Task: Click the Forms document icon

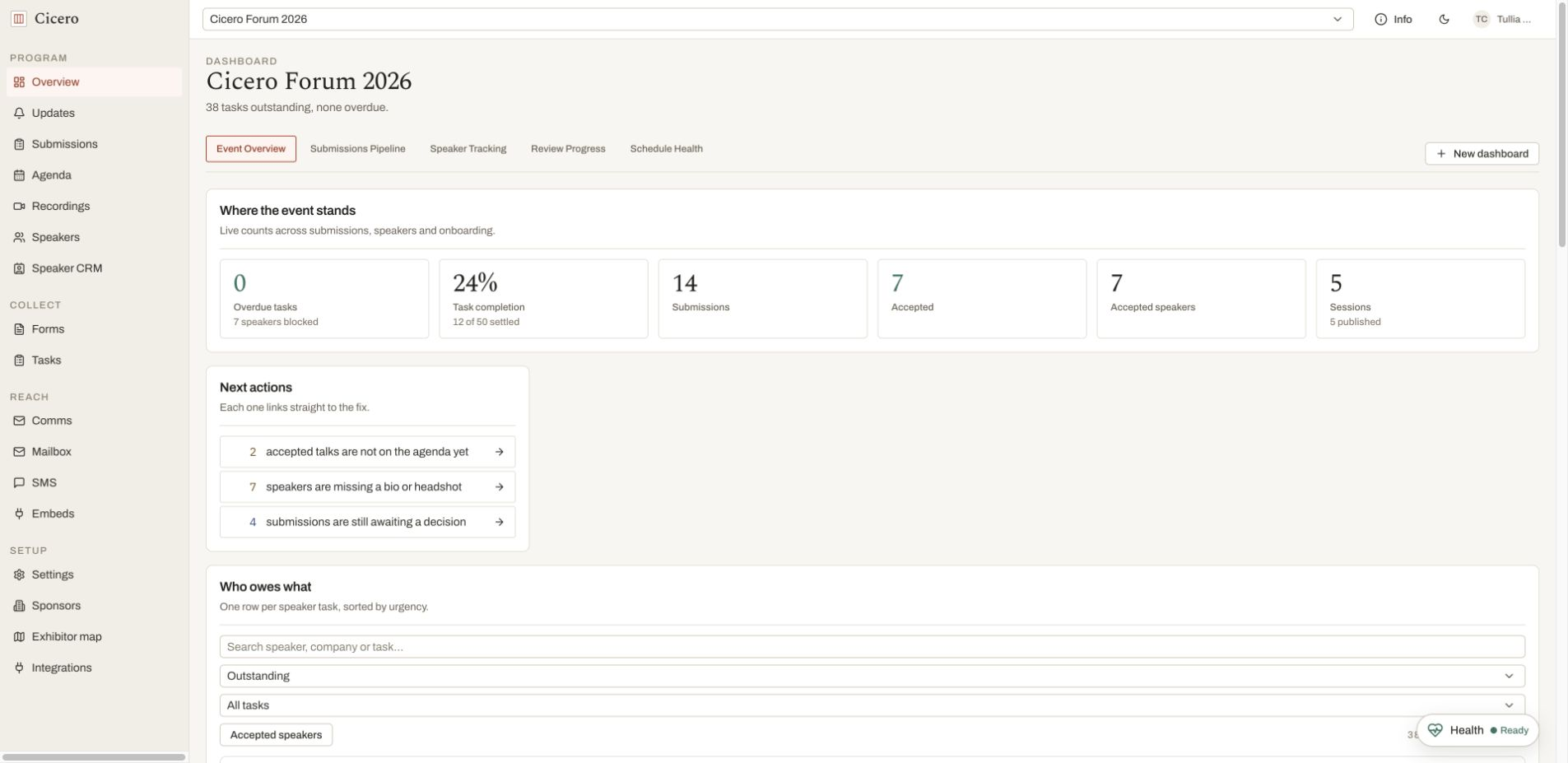Action: (19, 329)
